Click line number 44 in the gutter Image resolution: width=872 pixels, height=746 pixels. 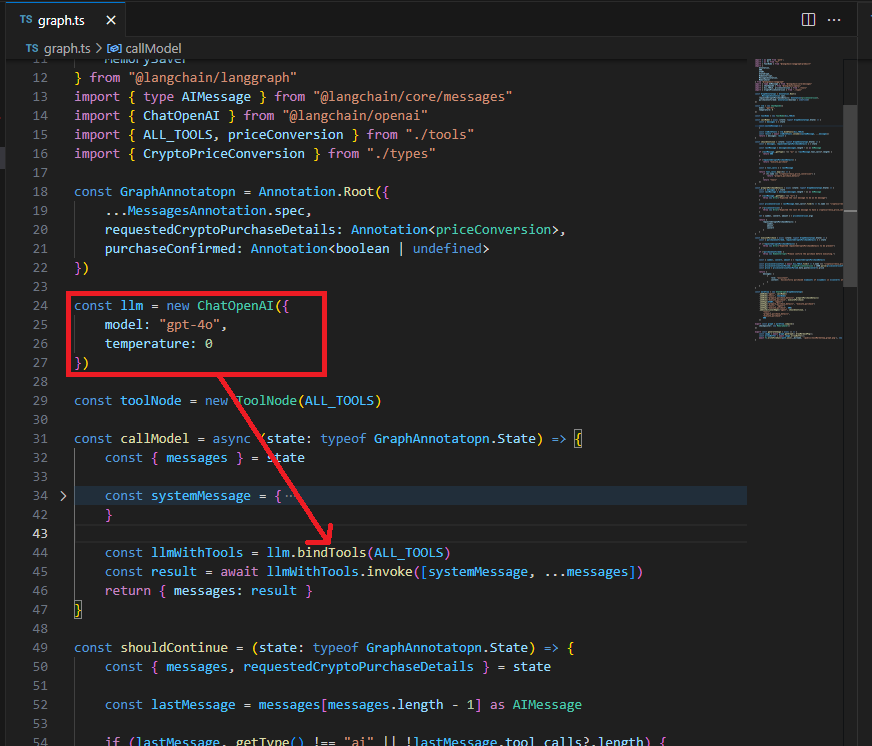point(40,552)
